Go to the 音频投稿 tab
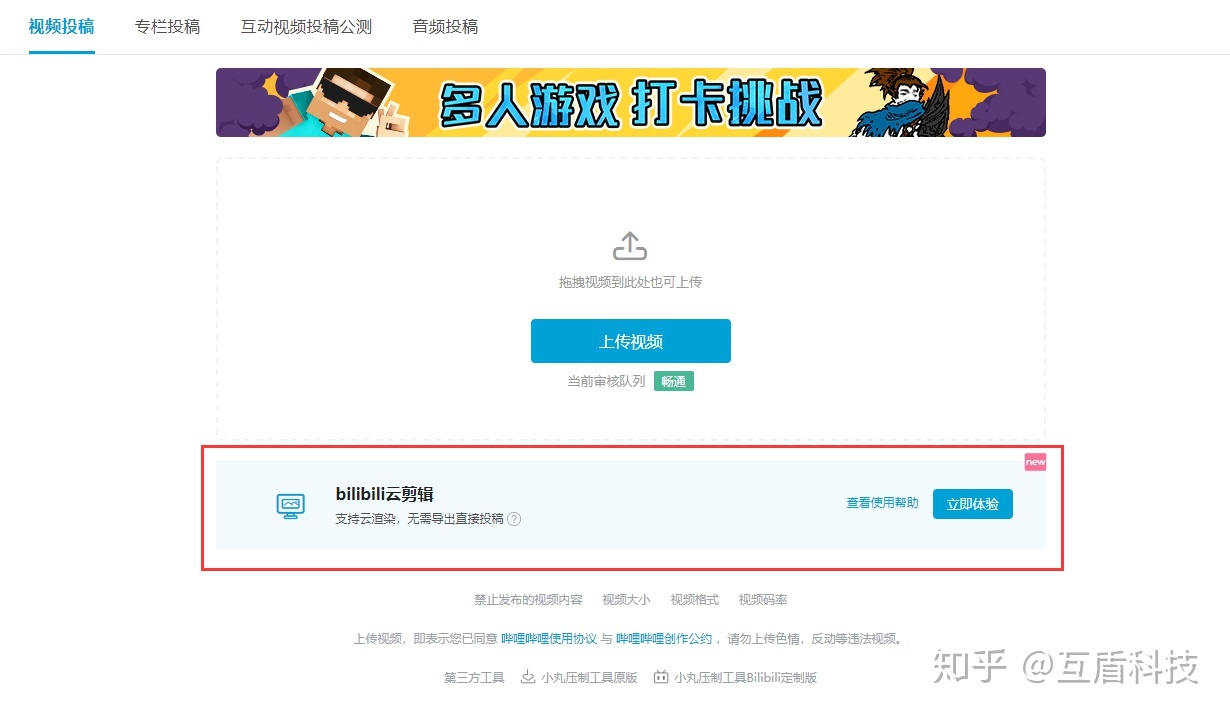The height and width of the screenshot is (717, 1230). click(x=445, y=27)
